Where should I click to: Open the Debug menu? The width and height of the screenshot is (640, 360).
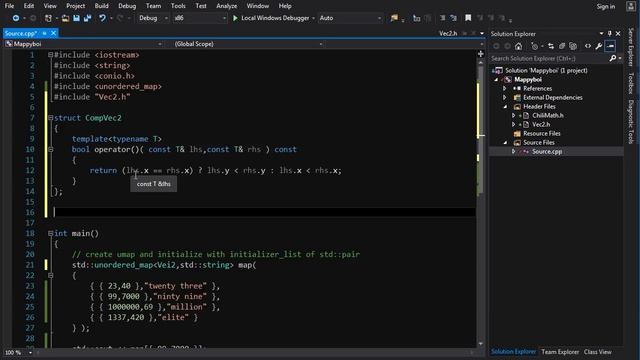tap(127, 6)
